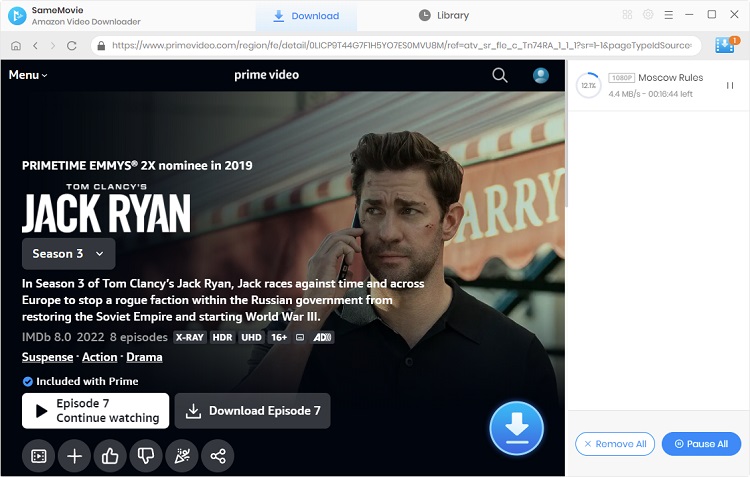This screenshot has height=477, width=750.
Task: Open the Suspense genre link
Action: [47, 357]
